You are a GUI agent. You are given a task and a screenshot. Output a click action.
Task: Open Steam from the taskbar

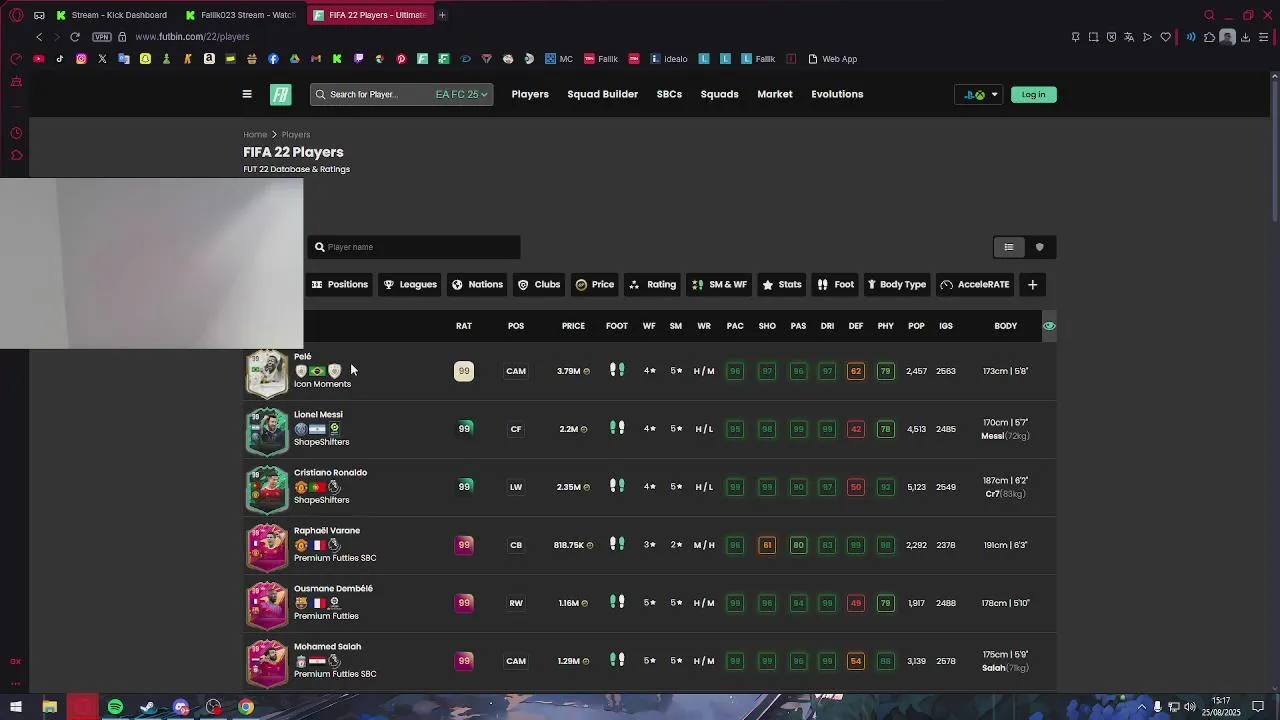(x=147, y=707)
